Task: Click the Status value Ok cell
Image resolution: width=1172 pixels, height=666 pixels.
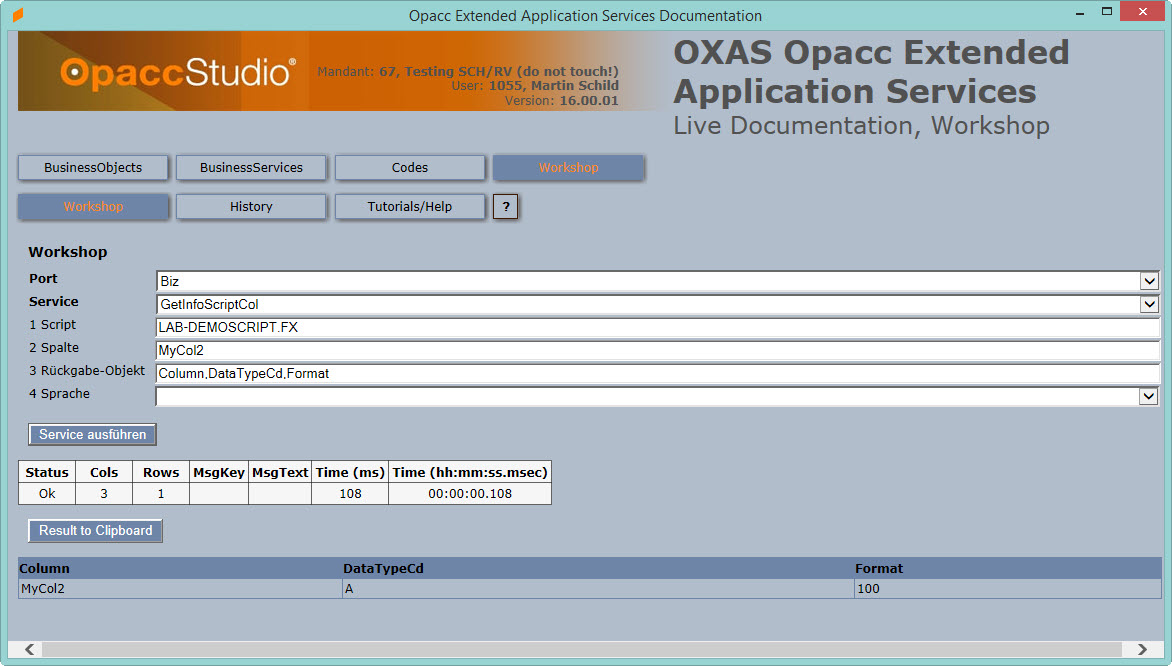Action: tap(47, 493)
